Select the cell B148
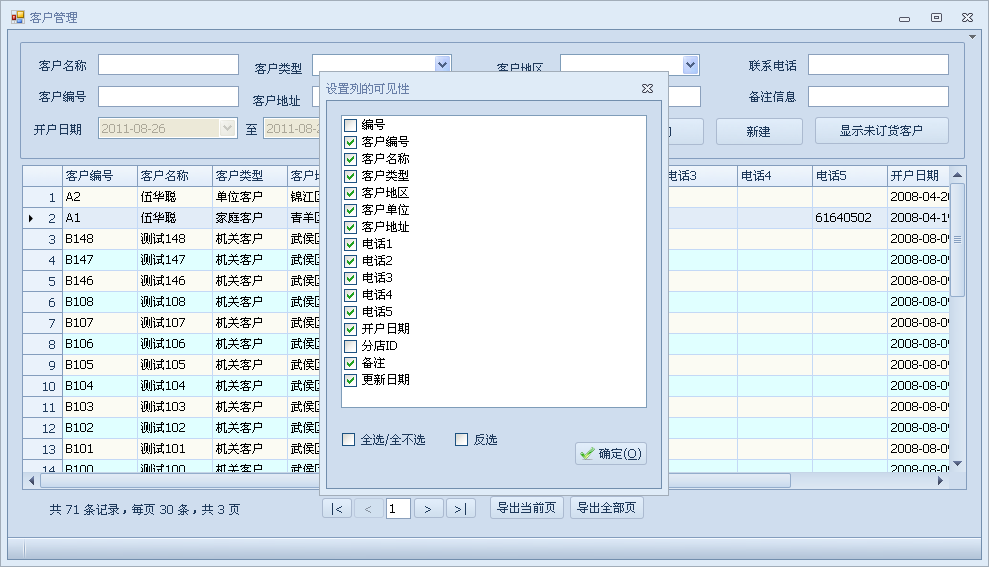The height and width of the screenshot is (567, 989). click(x=100, y=239)
